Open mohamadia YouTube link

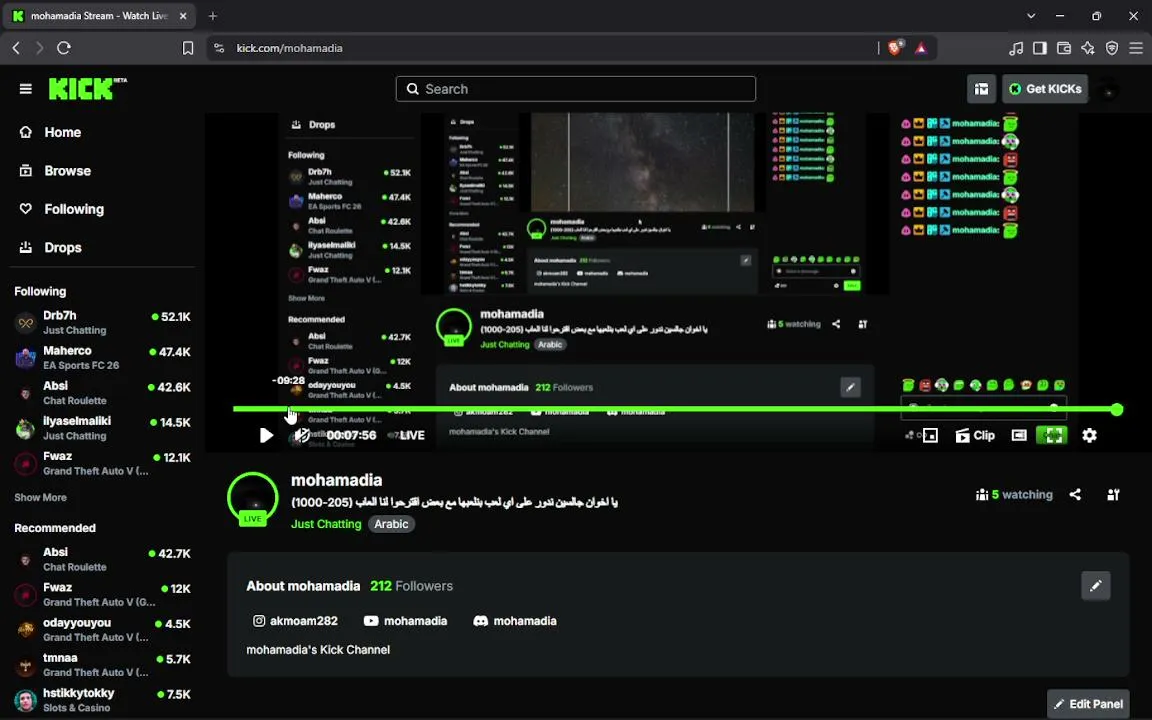pyautogui.click(x=406, y=621)
